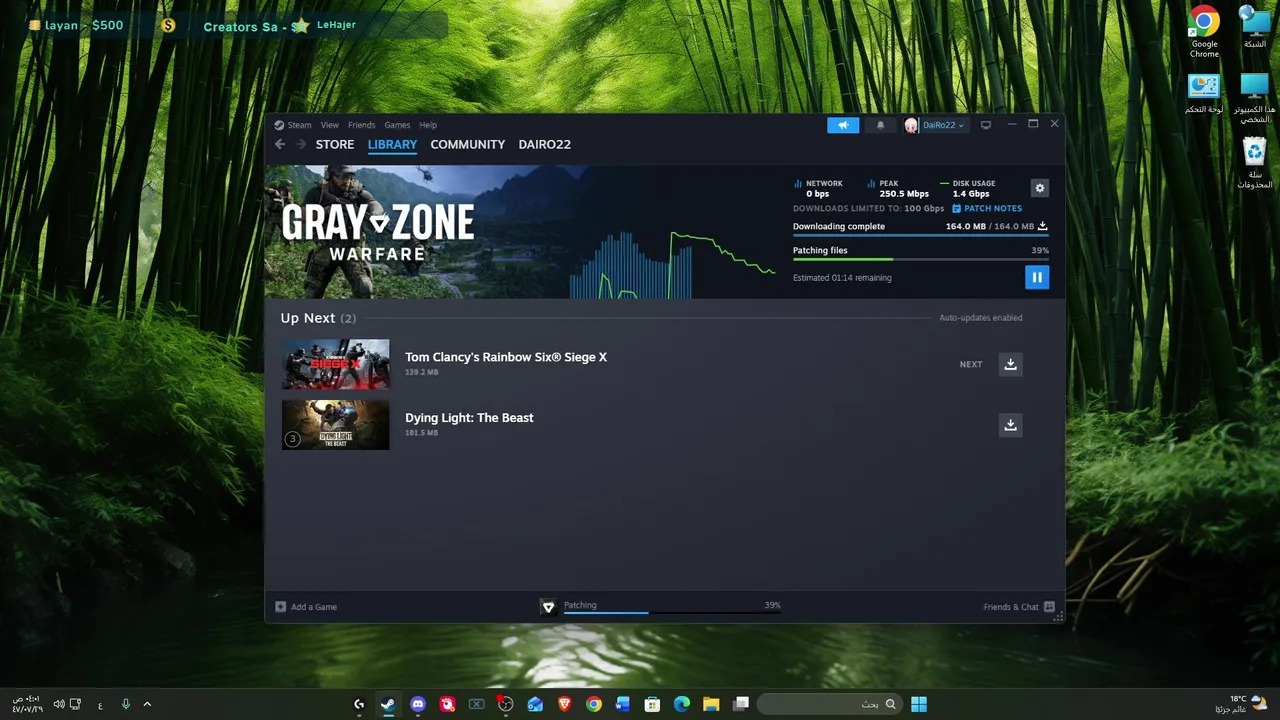Open the Network desktop icon

tap(1255, 28)
